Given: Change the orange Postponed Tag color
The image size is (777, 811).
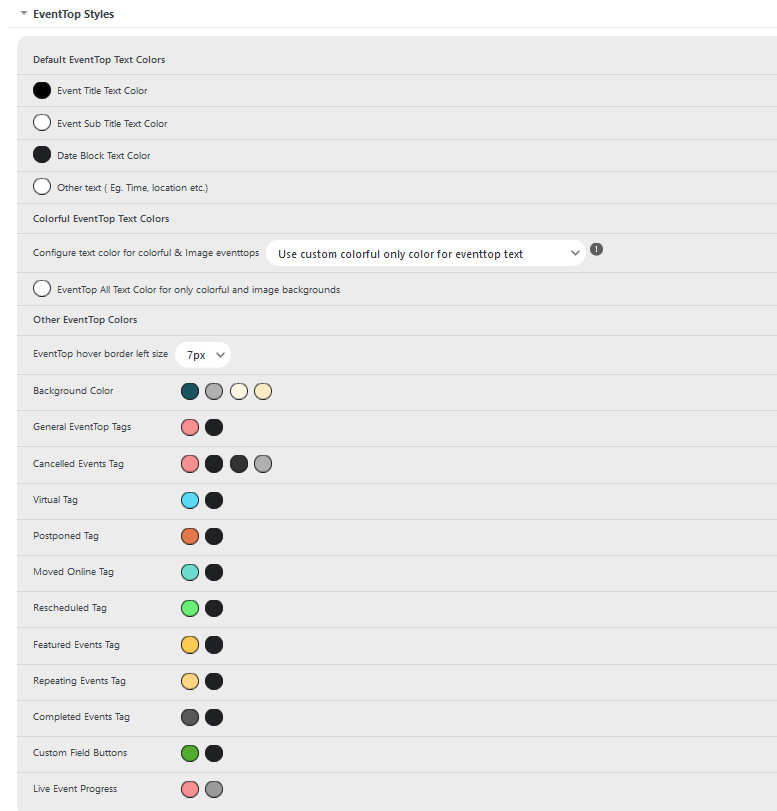Looking at the screenshot, I should click(190, 536).
